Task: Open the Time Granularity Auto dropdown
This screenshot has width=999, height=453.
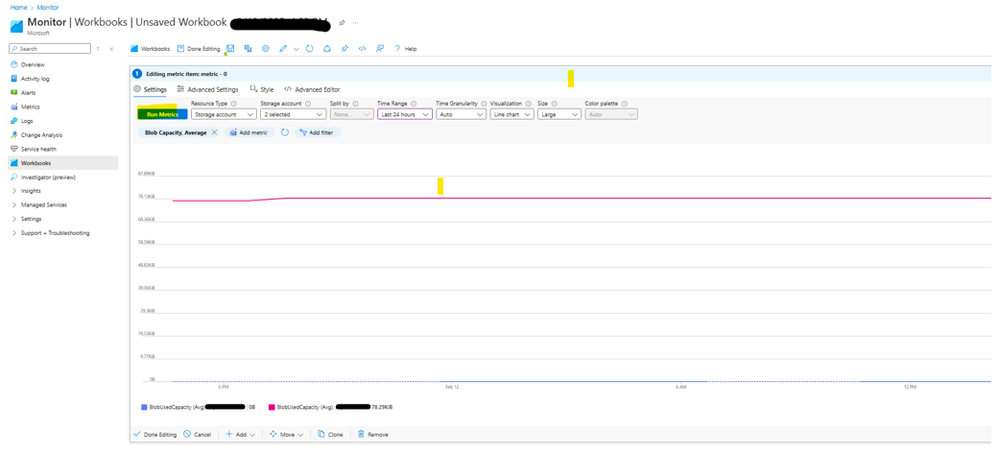Action: (x=461, y=114)
